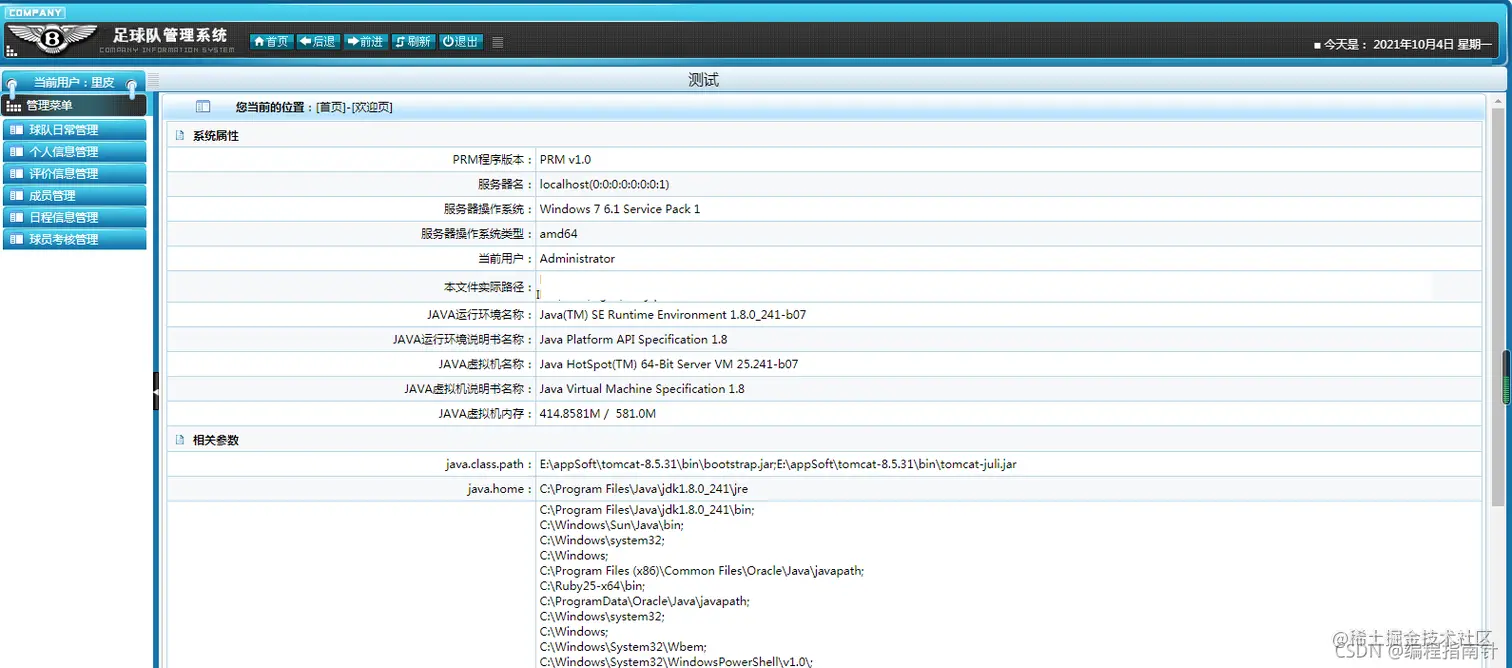Click the grip icon left of 测试 bar

click(x=154, y=80)
